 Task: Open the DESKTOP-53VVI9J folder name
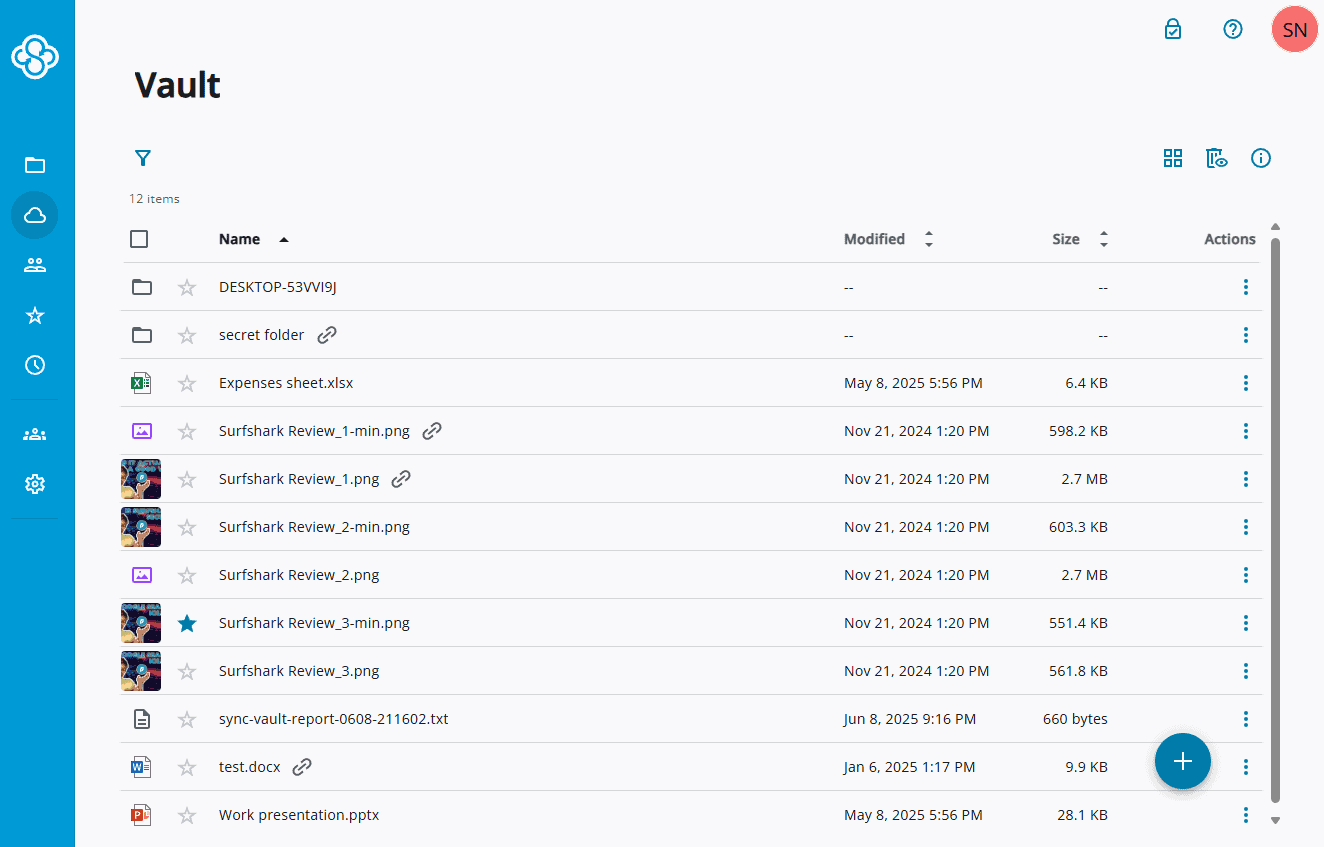coord(278,287)
